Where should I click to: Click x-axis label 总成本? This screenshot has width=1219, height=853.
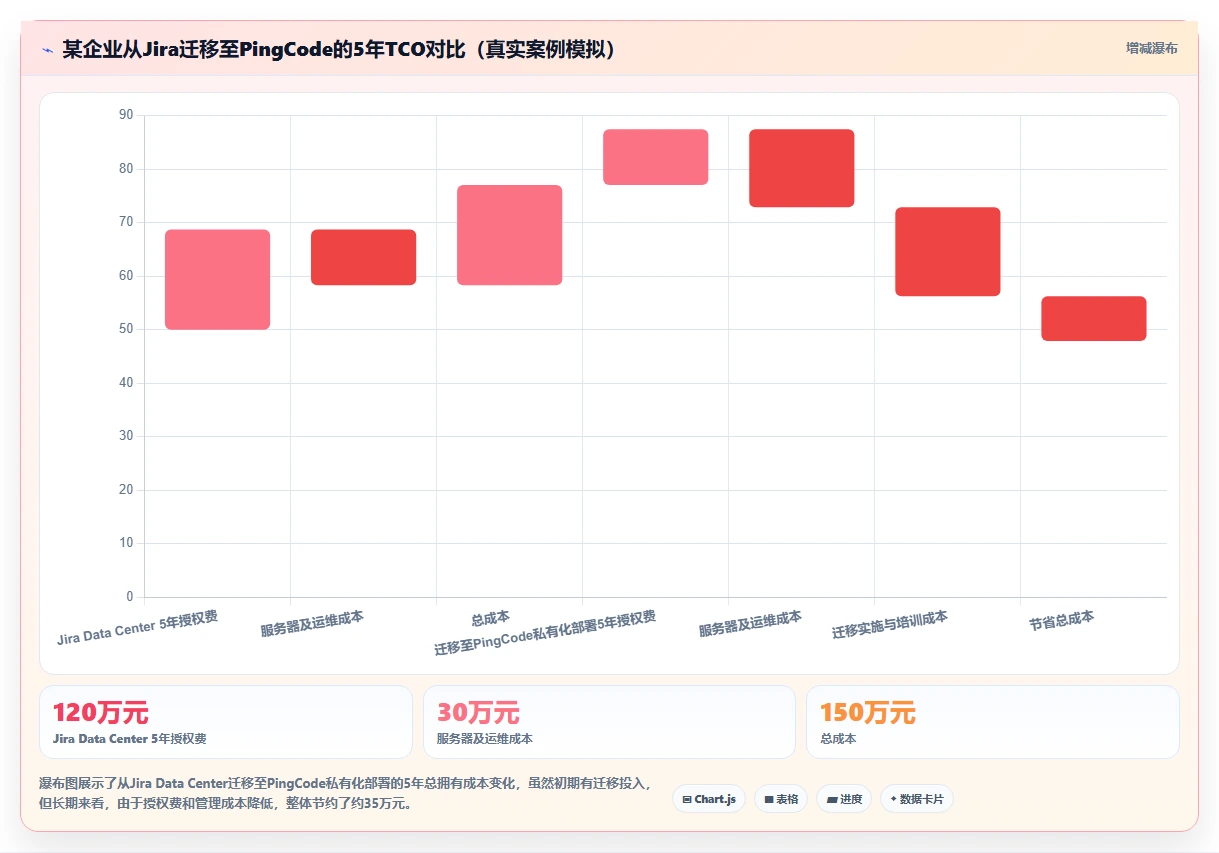[490, 617]
